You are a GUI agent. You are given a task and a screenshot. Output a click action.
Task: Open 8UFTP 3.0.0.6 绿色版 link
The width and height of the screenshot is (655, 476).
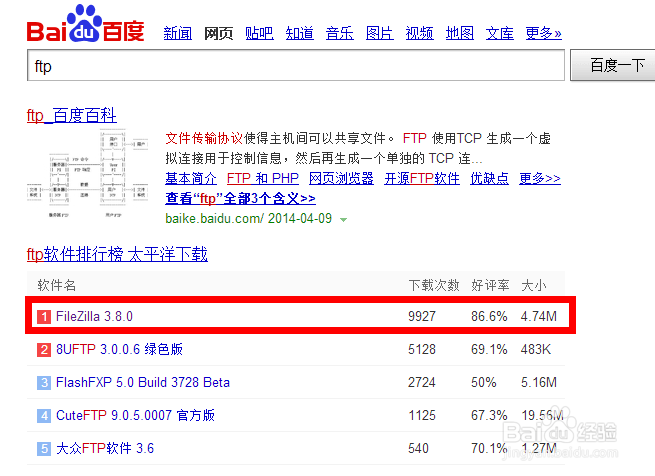pyautogui.click(x=119, y=349)
